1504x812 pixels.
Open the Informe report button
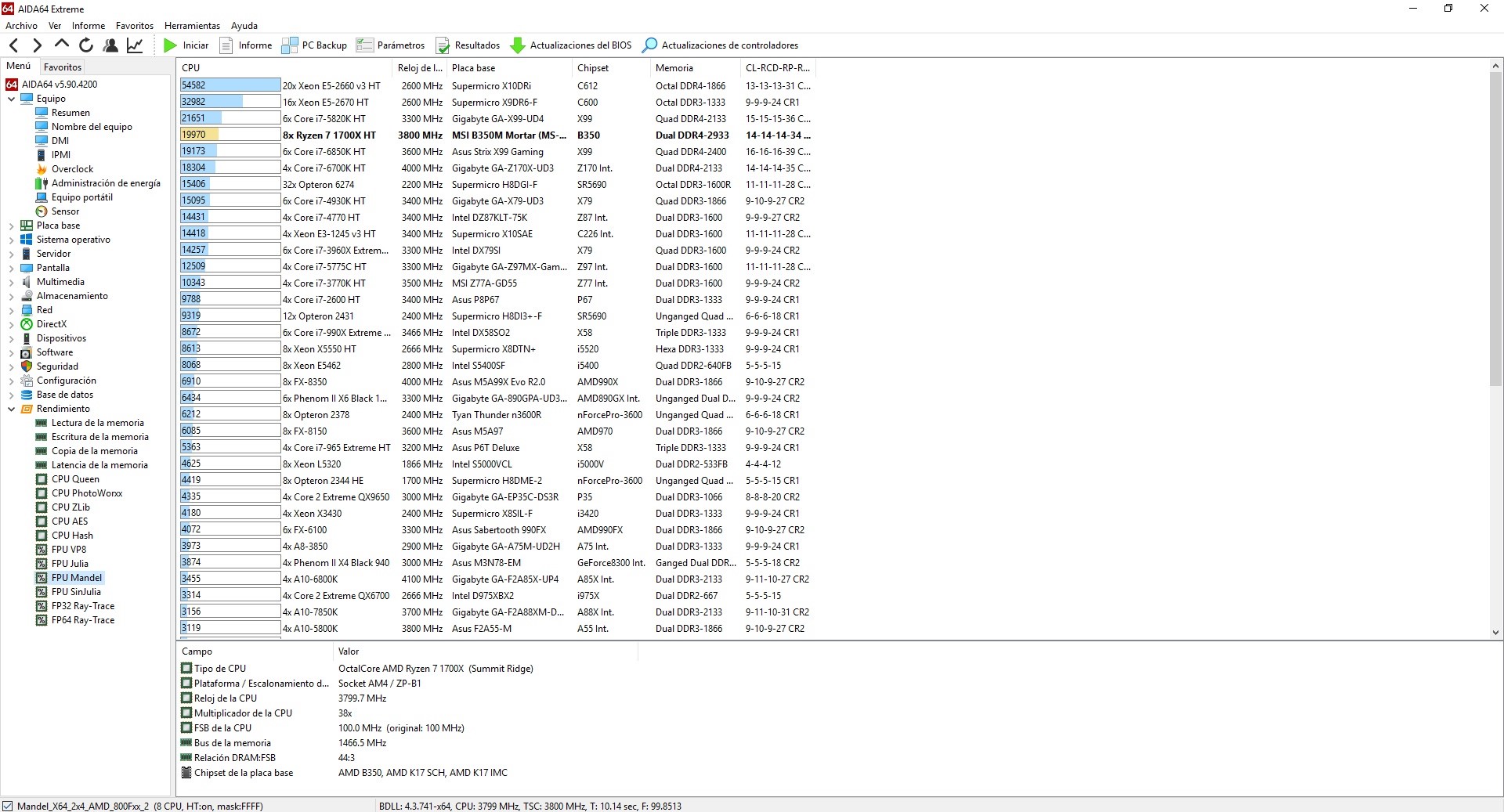(246, 45)
